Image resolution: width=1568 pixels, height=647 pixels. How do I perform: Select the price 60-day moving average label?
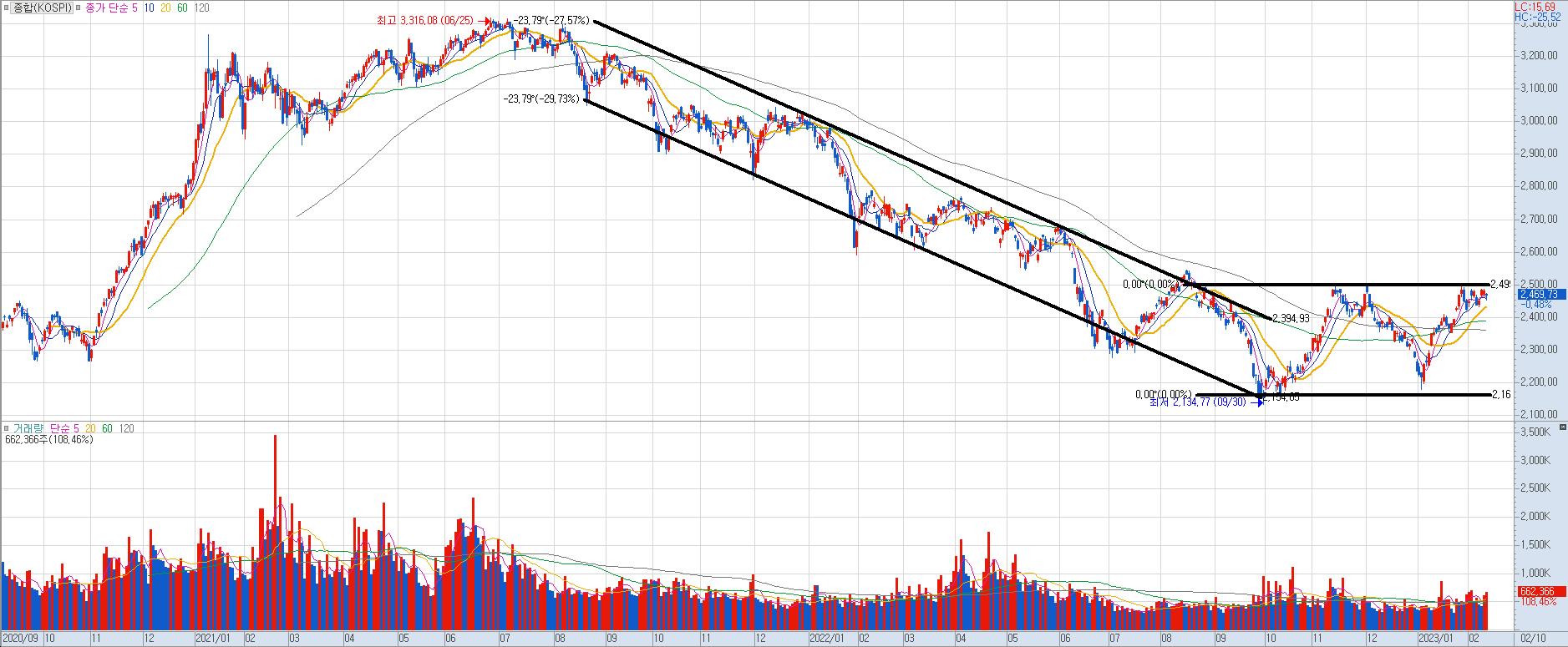[x=181, y=8]
